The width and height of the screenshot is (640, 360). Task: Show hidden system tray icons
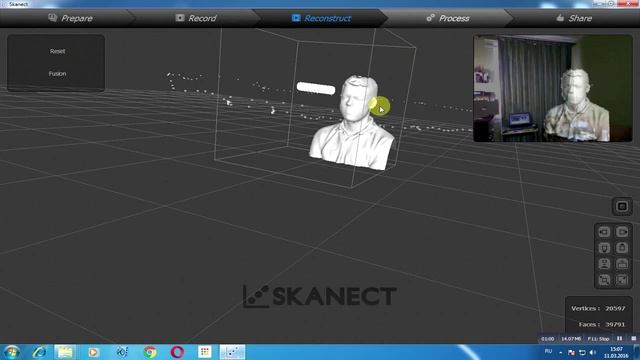pos(561,352)
